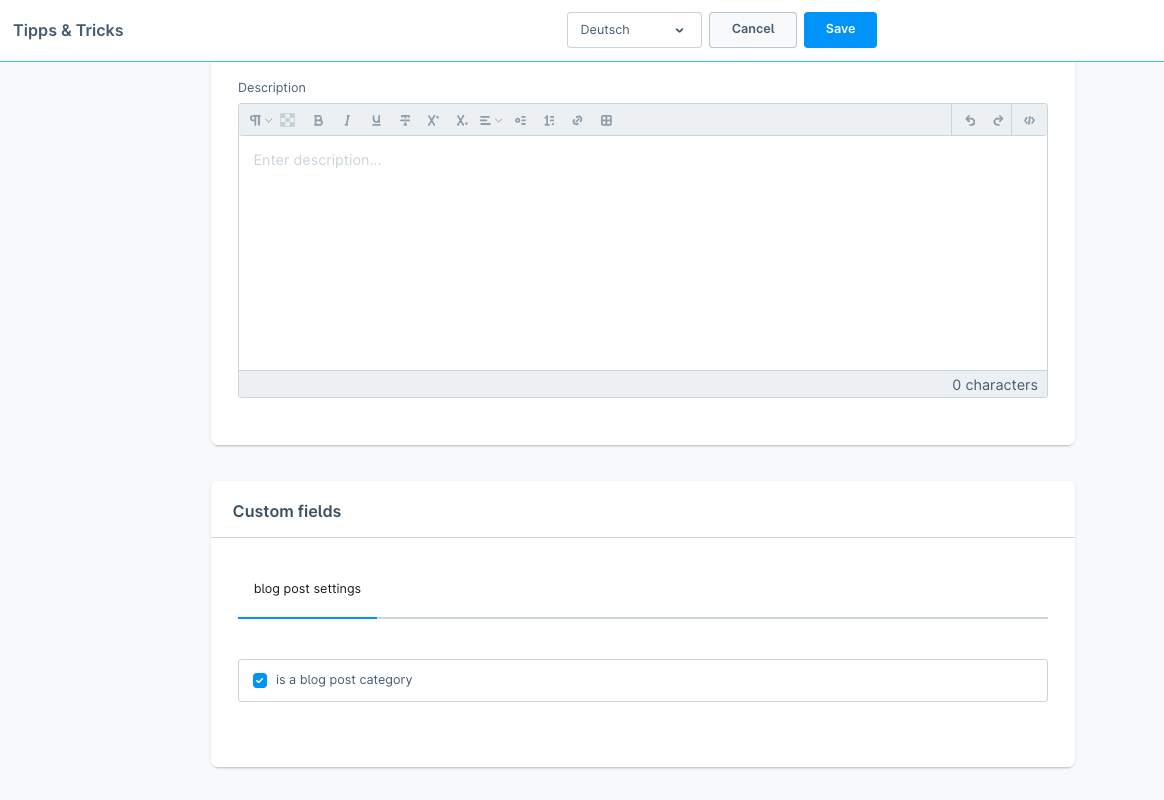Apply subscript formatting
Viewport: 1164px width, 800px height.
[x=462, y=120]
